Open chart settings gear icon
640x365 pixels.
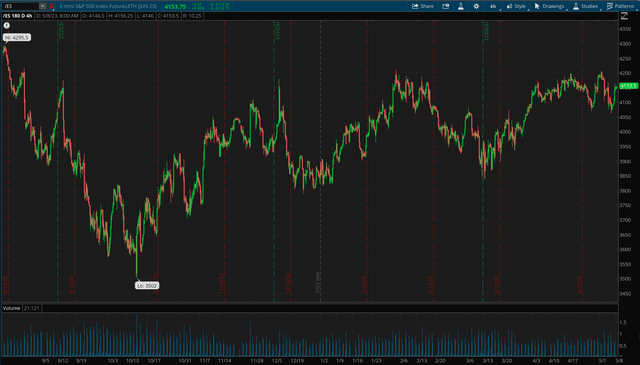tap(476, 6)
